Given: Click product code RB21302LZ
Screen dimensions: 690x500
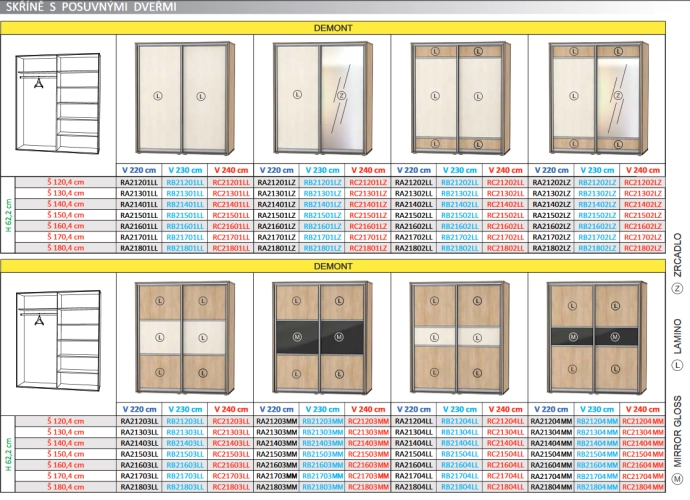Looking at the screenshot, I should coord(597,193).
